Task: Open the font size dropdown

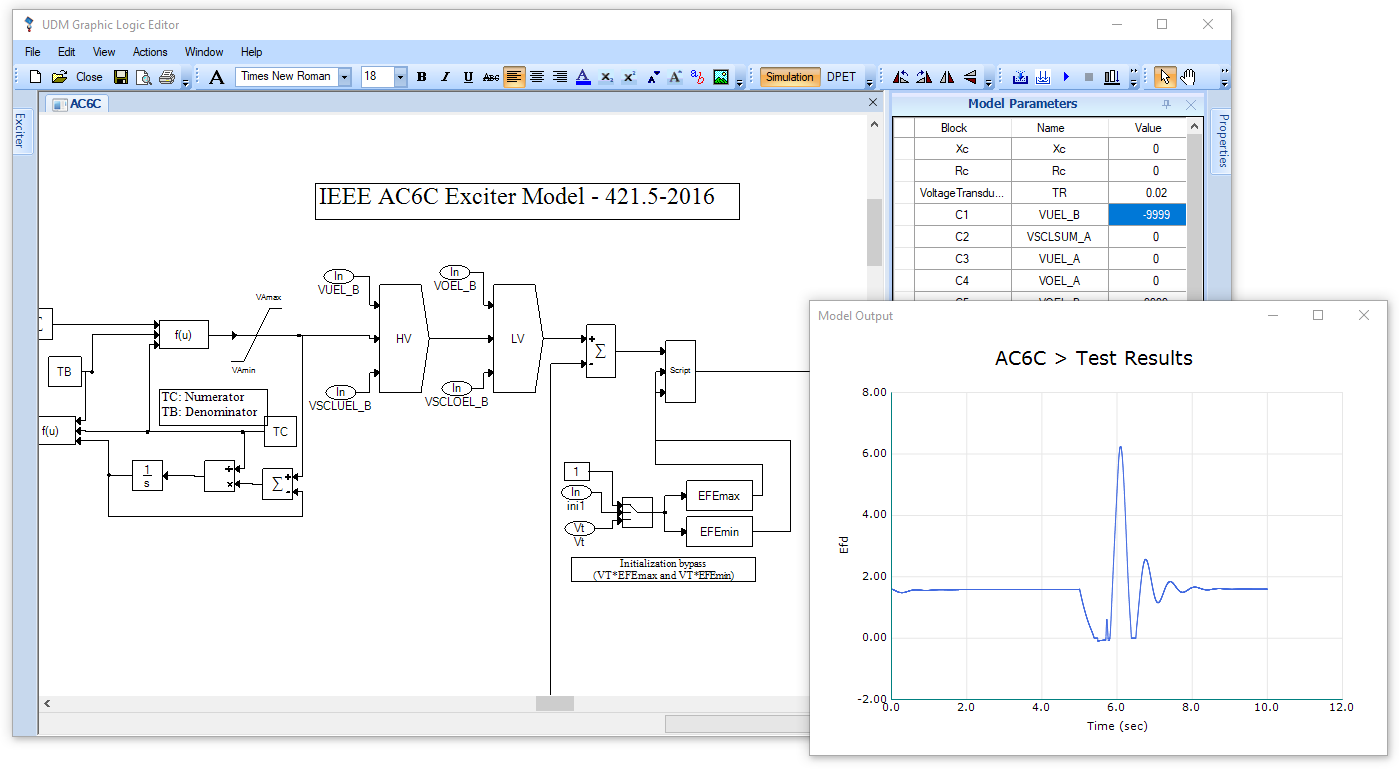Action: coord(399,76)
